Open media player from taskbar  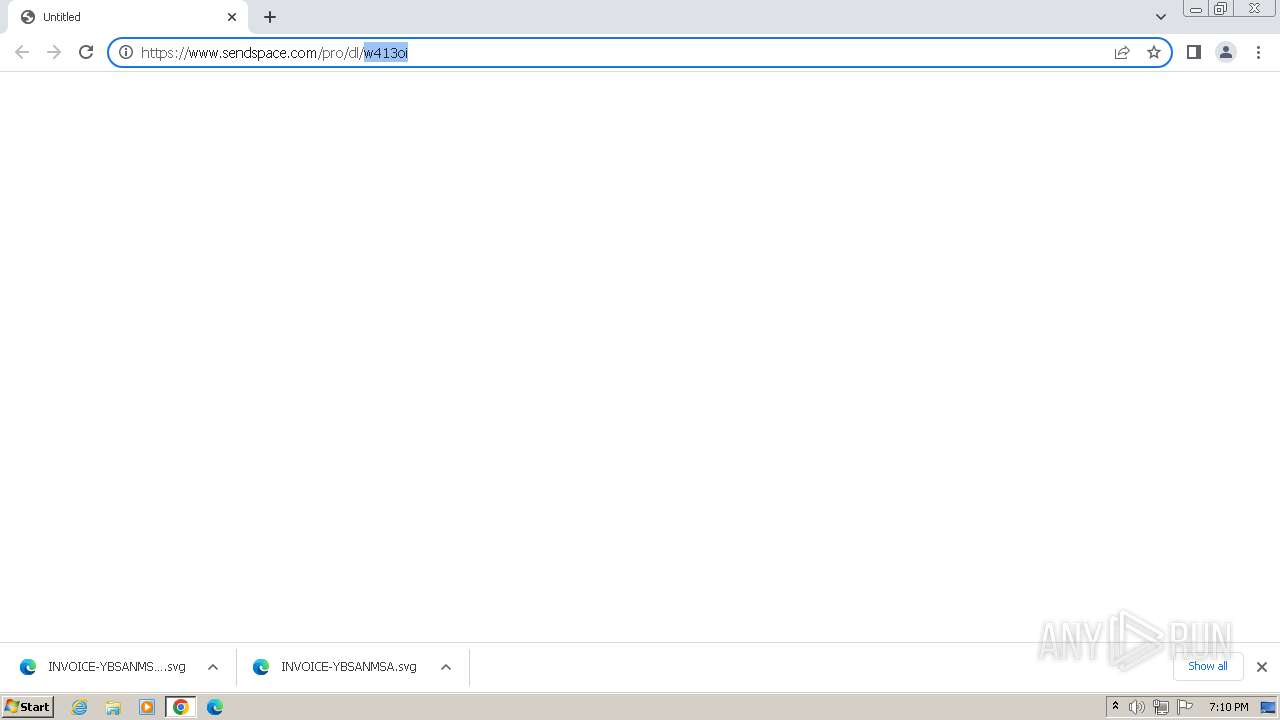pyautogui.click(x=147, y=707)
